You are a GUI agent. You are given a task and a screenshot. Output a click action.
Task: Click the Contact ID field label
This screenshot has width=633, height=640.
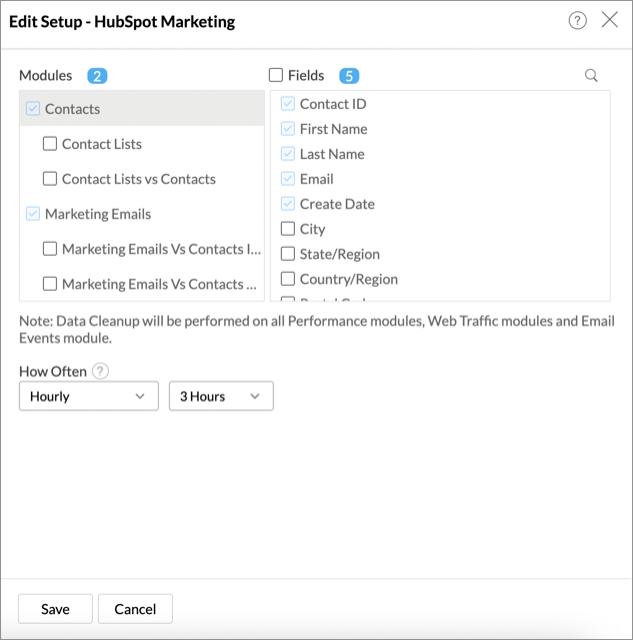[x=333, y=104]
